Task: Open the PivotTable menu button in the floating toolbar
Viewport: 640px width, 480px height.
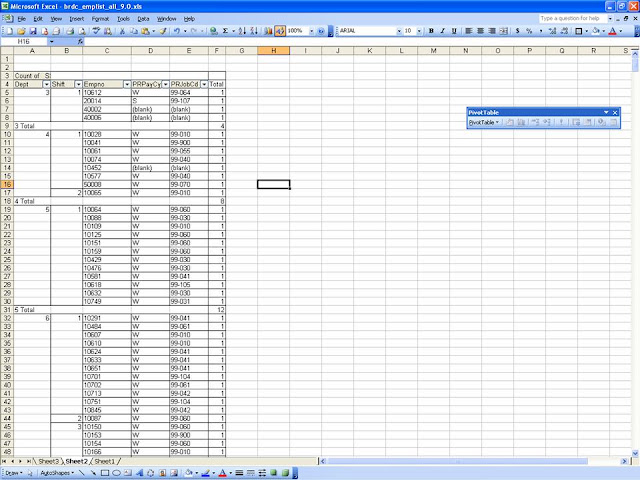Action: [x=484, y=122]
